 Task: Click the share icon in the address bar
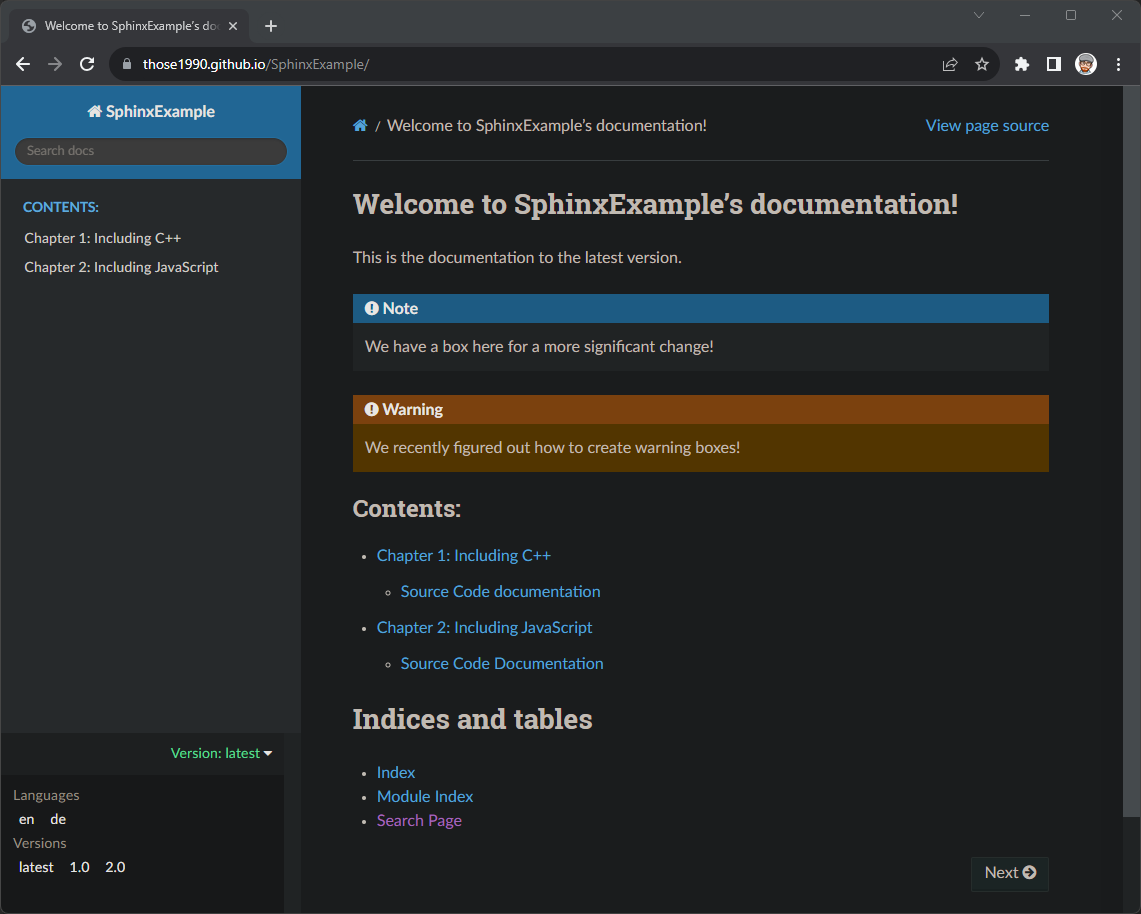948,63
